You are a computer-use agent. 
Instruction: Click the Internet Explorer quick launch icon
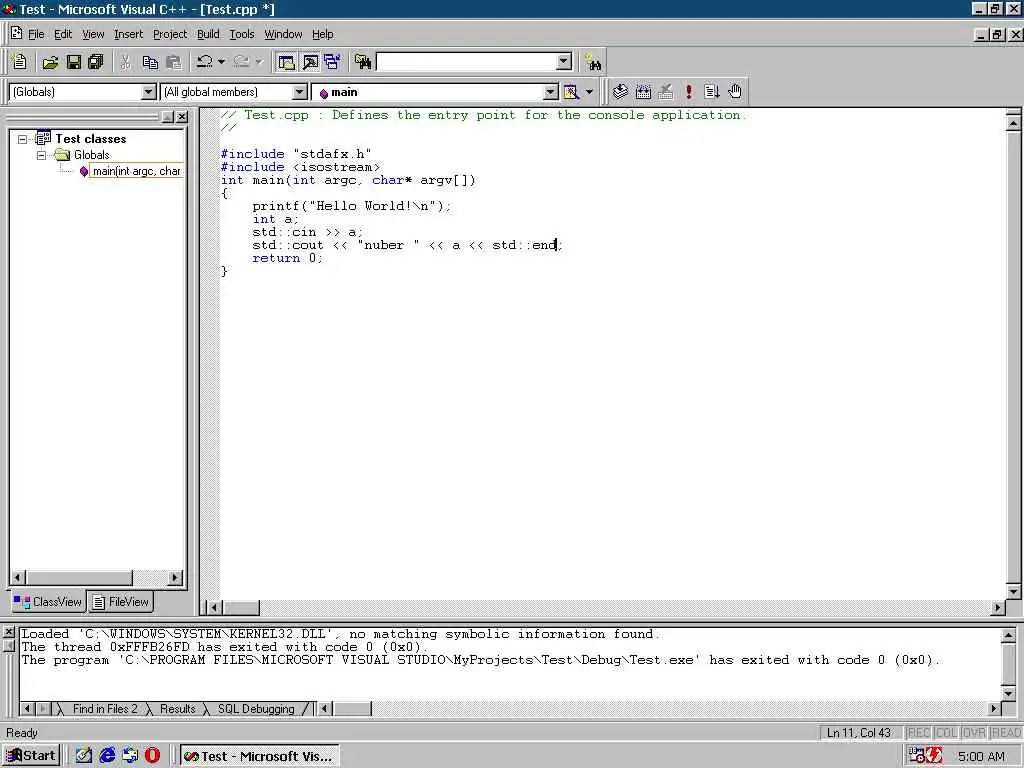tap(107, 756)
